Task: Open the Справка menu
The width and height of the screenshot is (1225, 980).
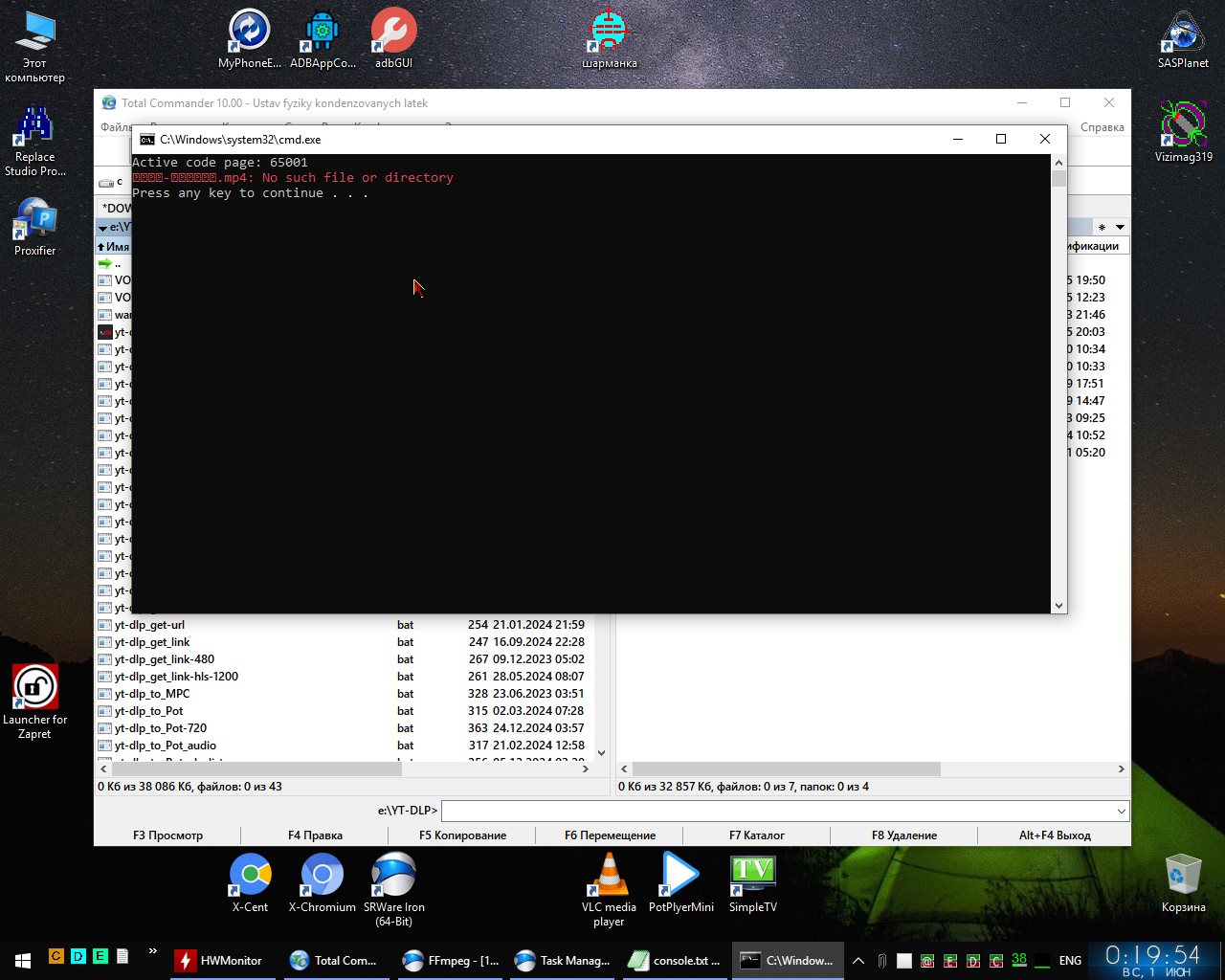Action: point(1102,127)
